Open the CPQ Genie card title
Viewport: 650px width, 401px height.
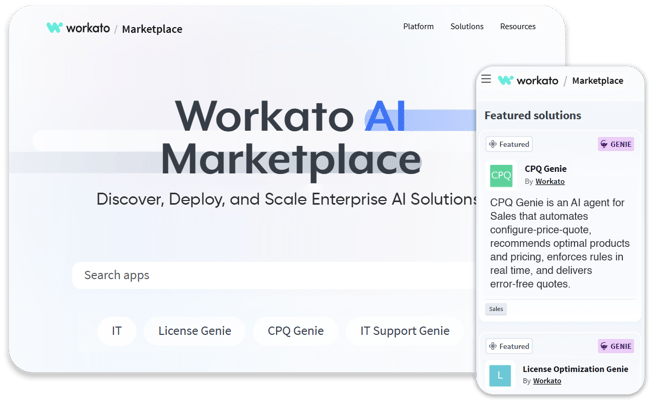click(546, 169)
